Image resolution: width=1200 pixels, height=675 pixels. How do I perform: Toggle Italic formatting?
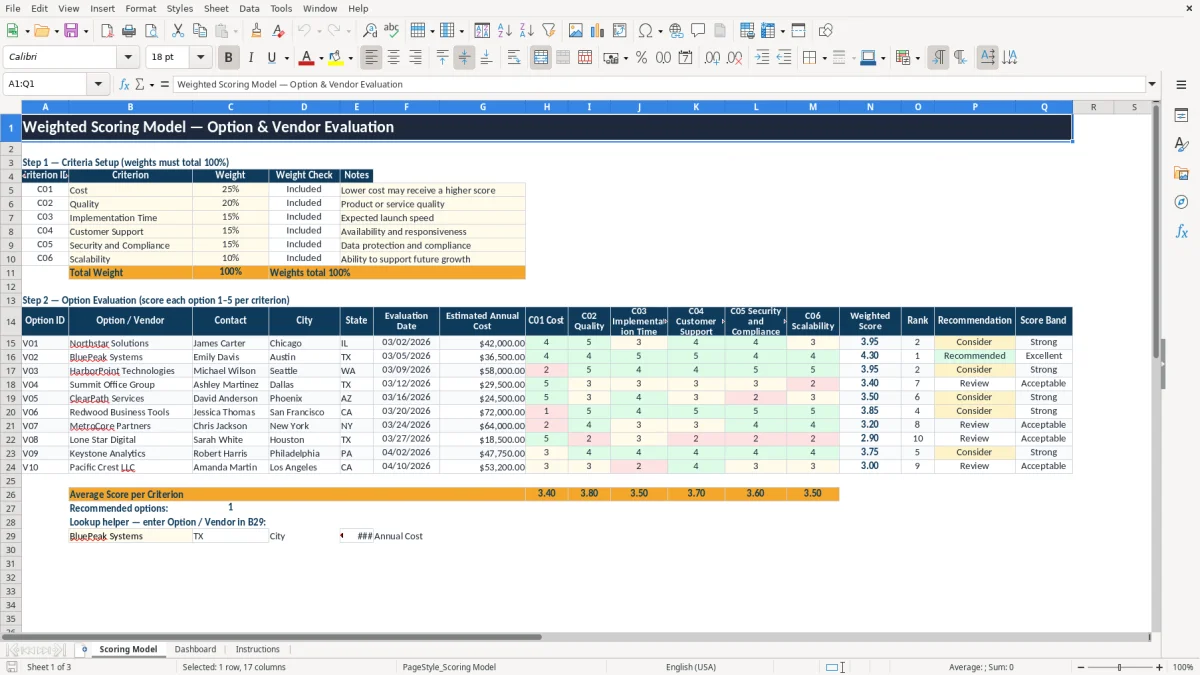(x=251, y=58)
